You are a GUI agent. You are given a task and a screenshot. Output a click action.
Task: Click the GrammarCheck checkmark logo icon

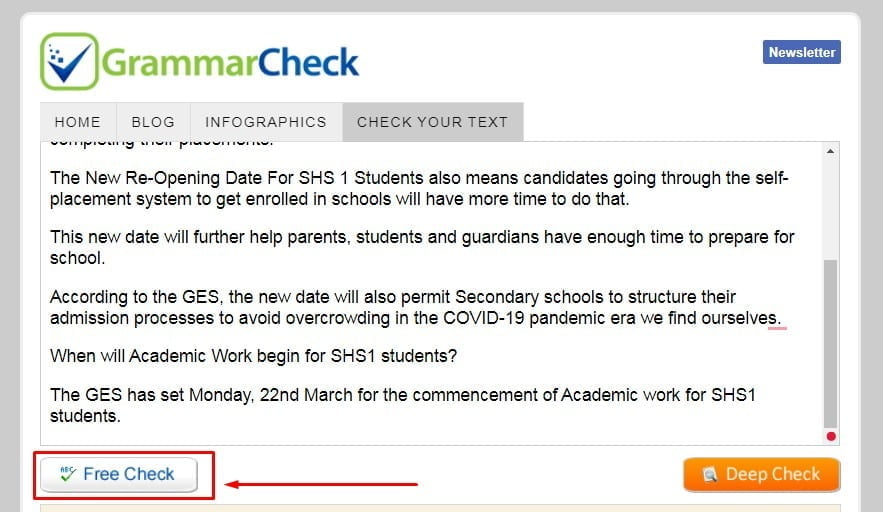(70, 61)
